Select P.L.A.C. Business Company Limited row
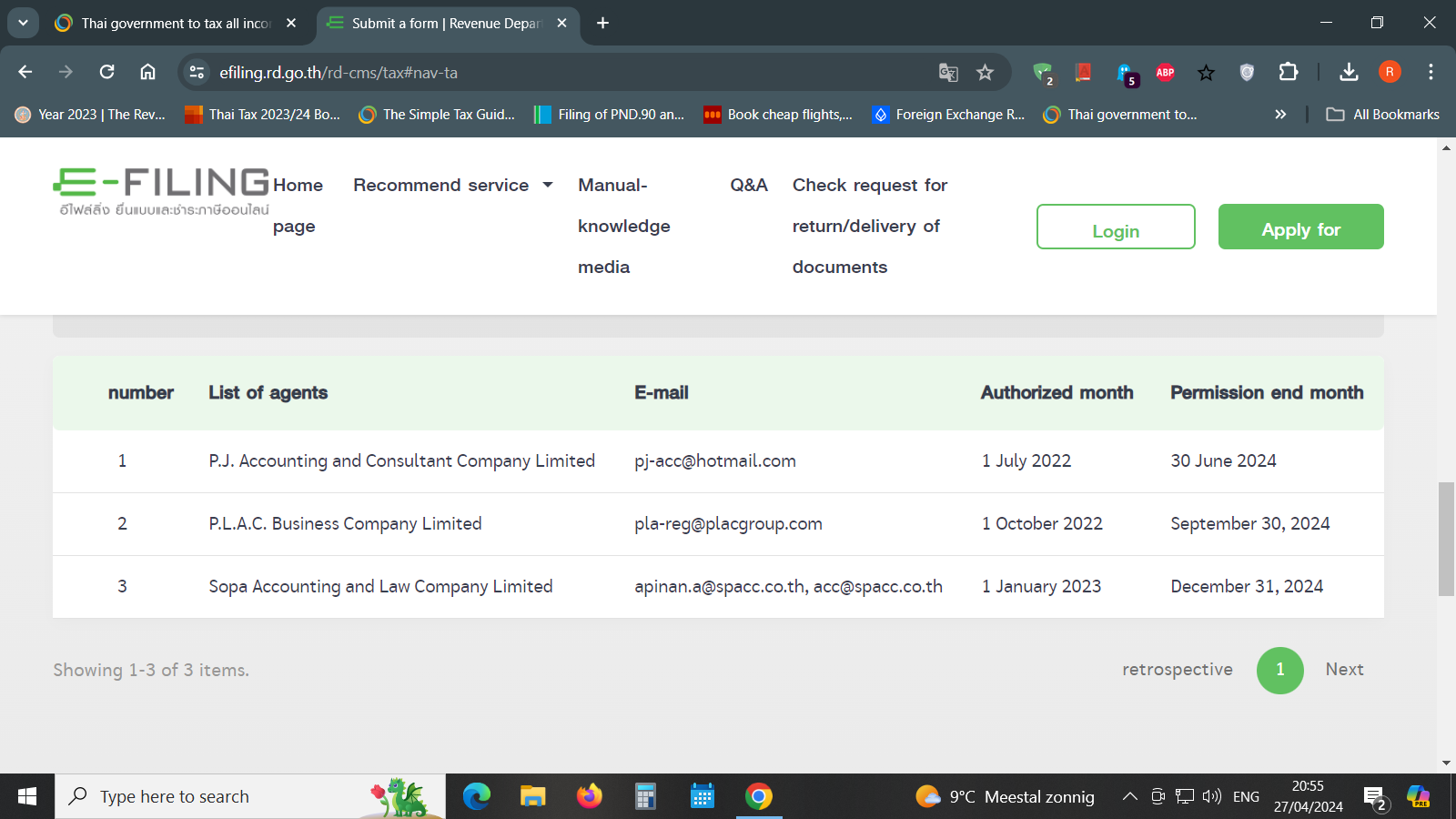 pyautogui.click(x=718, y=524)
